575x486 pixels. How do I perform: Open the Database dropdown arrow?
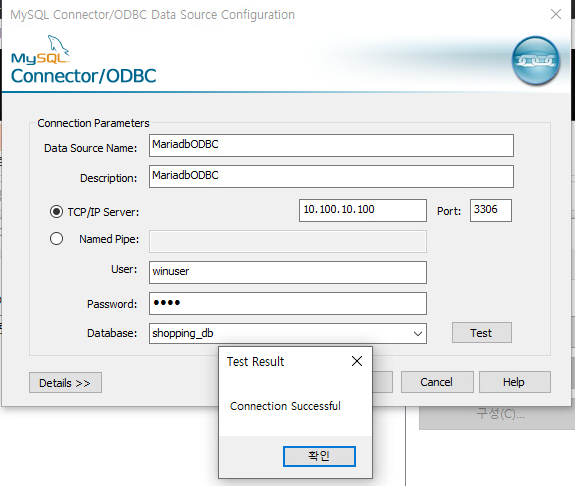417,333
